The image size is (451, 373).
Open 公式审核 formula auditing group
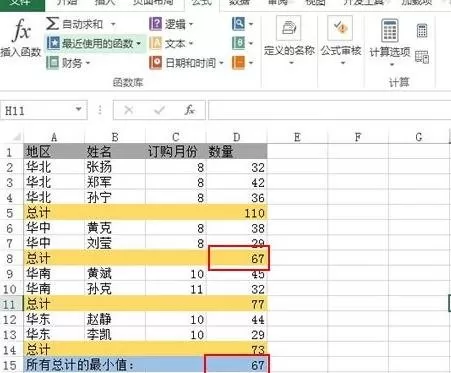point(341,41)
